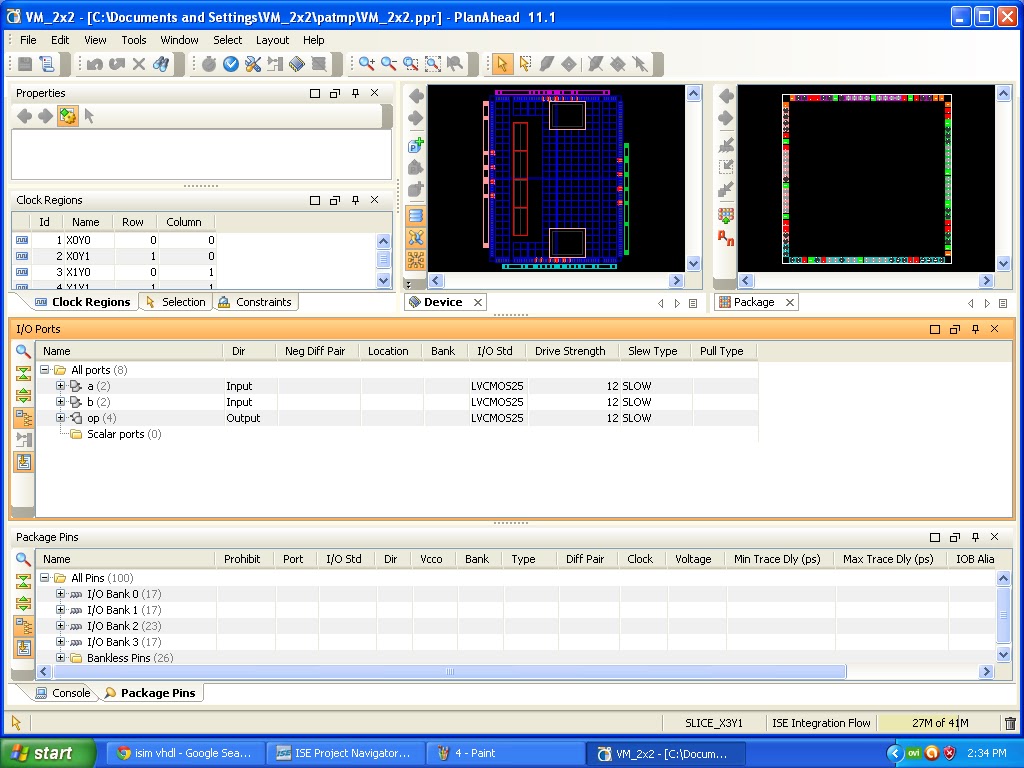This screenshot has height=768, width=1024.
Task: Toggle group-by-tree icon in I/O Ports sidebar
Action: (x=24, y=418)
